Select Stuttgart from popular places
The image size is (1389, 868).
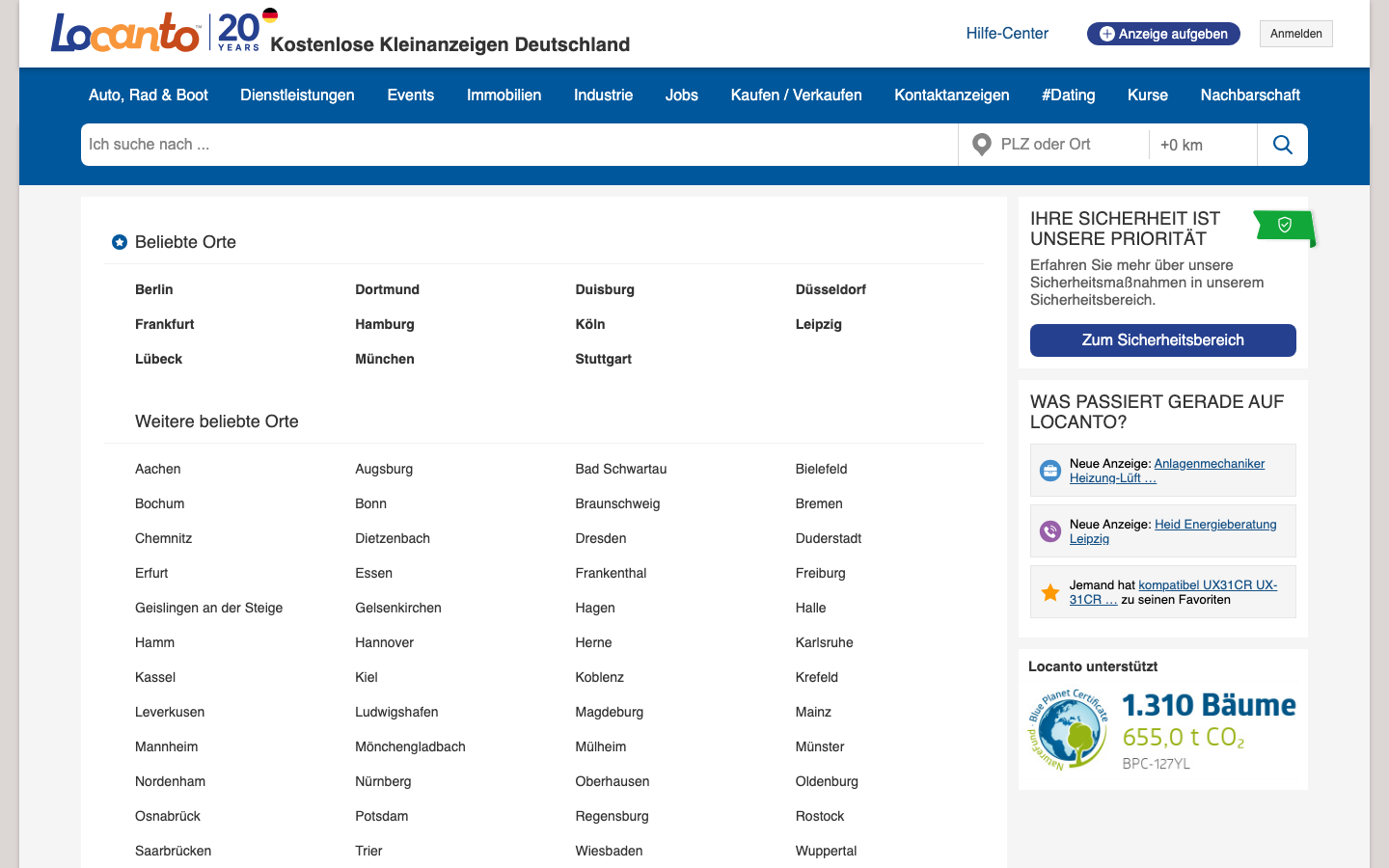pyautogui.click(x=604, y=359)
